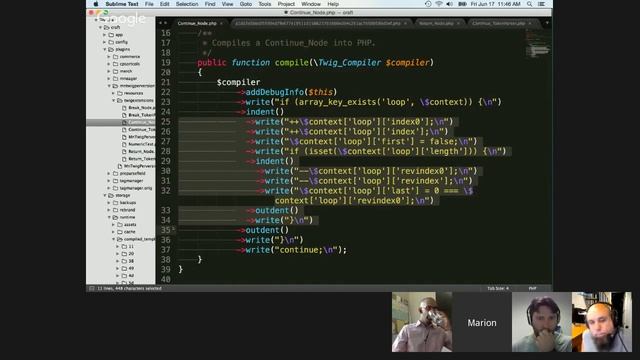Click the battery status icon
The height and width of the screenshot is (360, 640).
coord(462,4)
